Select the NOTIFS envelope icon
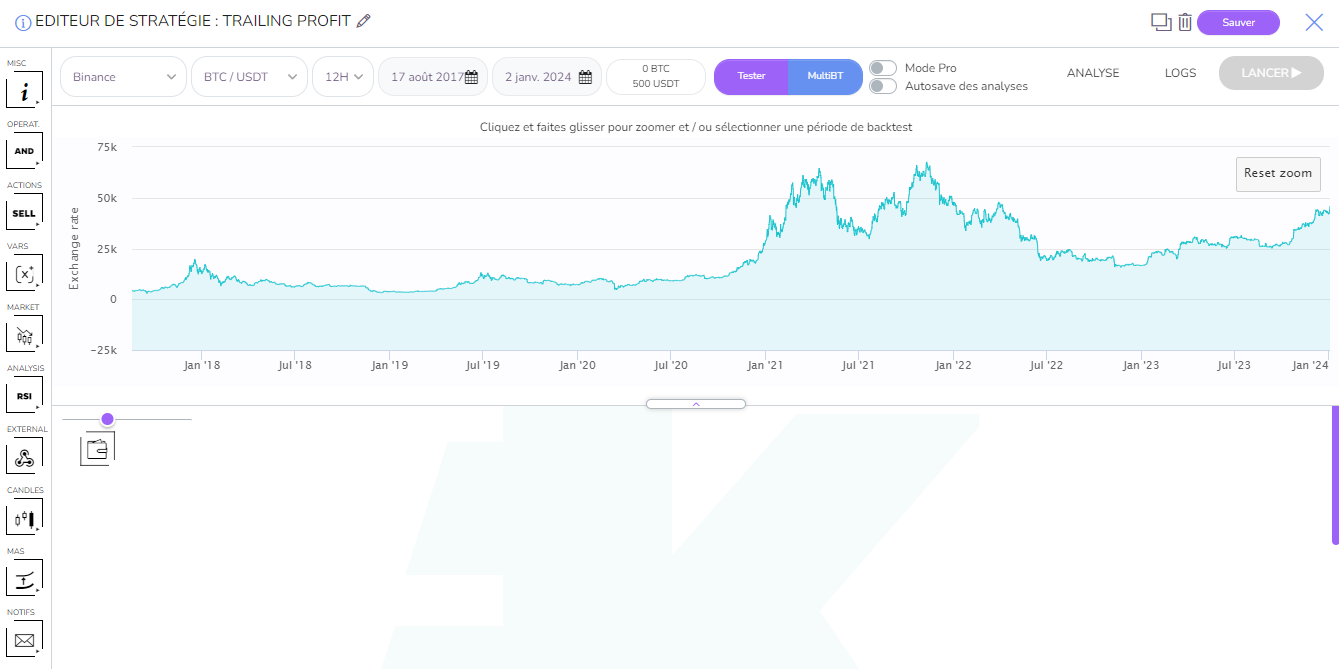This screenshot has width=1339, height=669. pos(25,641)
